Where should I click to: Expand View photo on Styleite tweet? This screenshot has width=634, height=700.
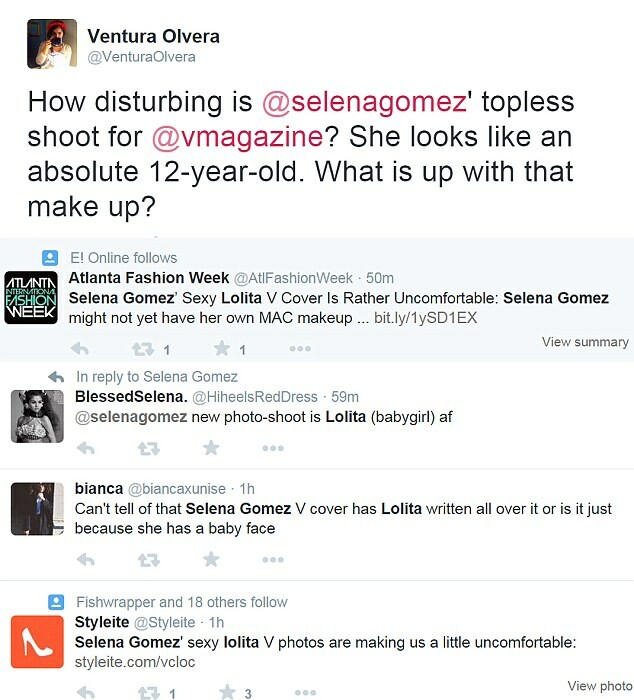click(600, 686)
